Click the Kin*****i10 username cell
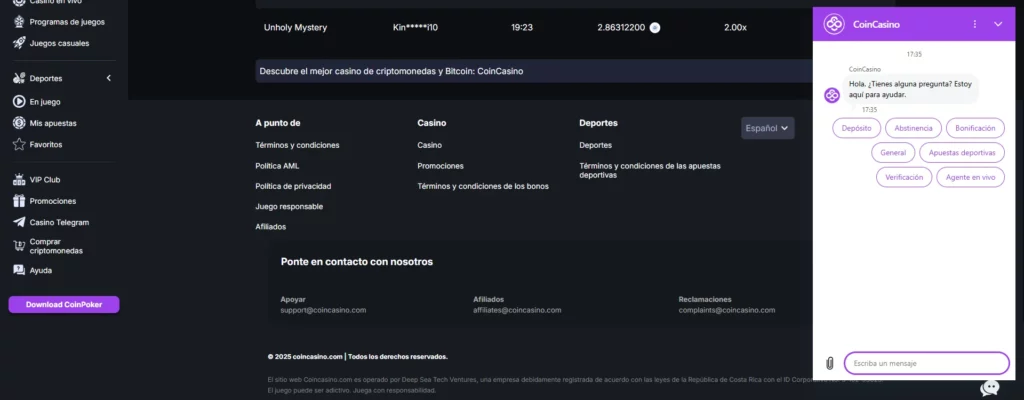The height and width of the screenshot is (400, 1024). click(x=415, y=27)
